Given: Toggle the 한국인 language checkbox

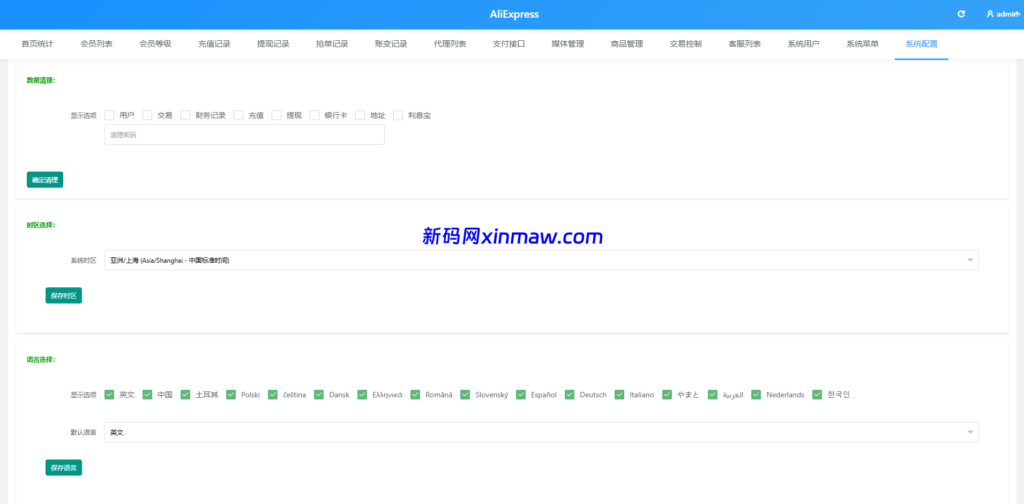Looking at the screenshot, I should click(817, 394).
